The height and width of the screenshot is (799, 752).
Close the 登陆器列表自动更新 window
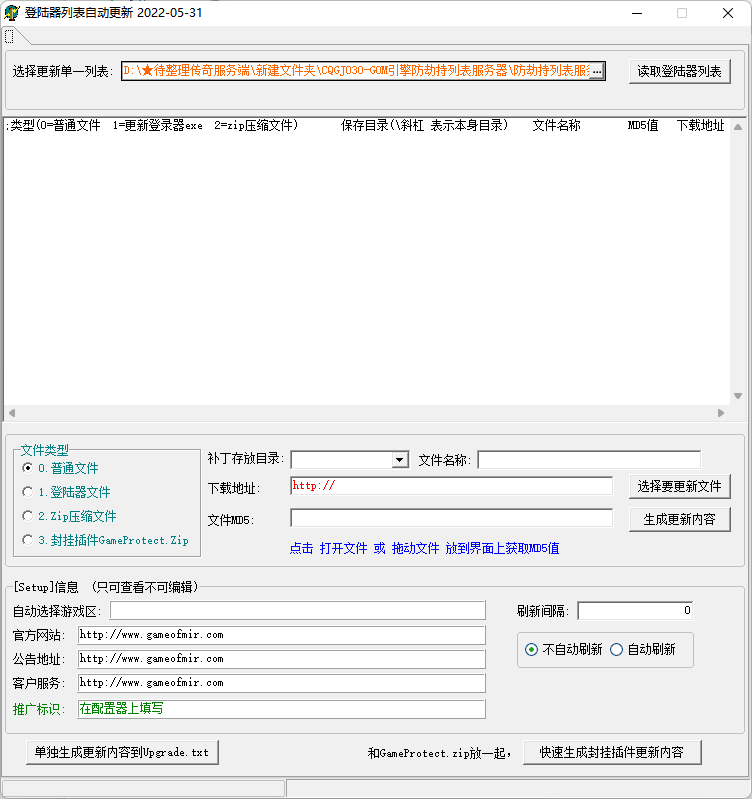tap(728, 13)
